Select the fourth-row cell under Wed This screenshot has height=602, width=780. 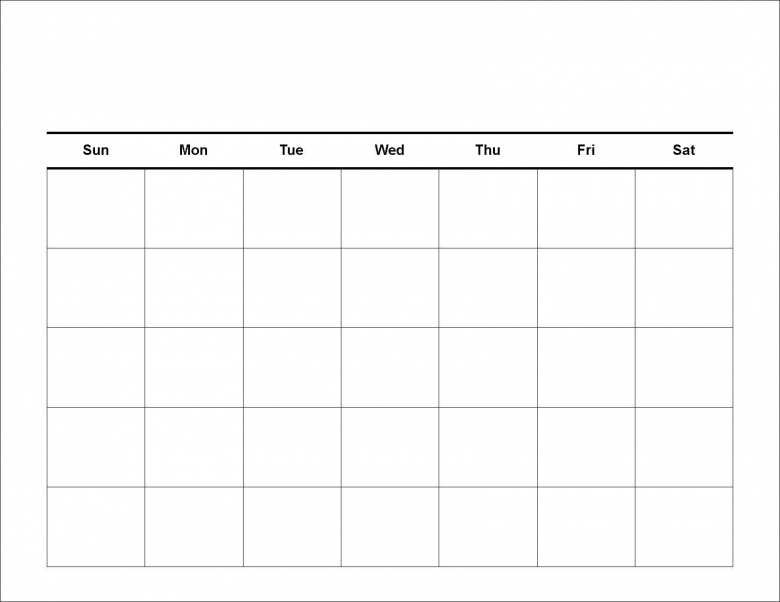(390, 447)
